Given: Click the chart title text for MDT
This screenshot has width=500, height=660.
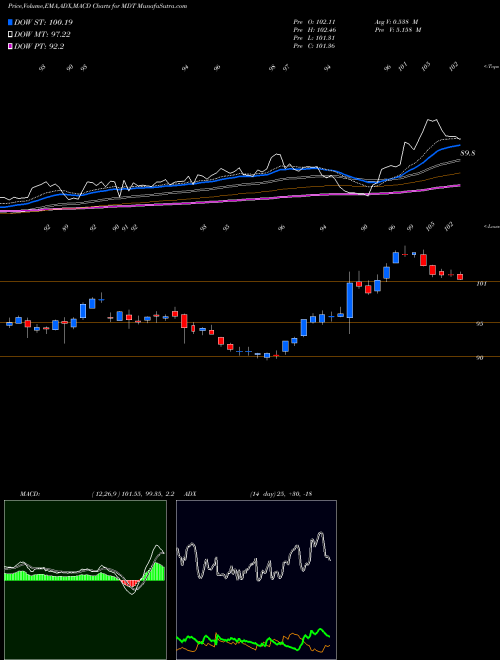Looking at the screenshot, I should click(98, 6).
